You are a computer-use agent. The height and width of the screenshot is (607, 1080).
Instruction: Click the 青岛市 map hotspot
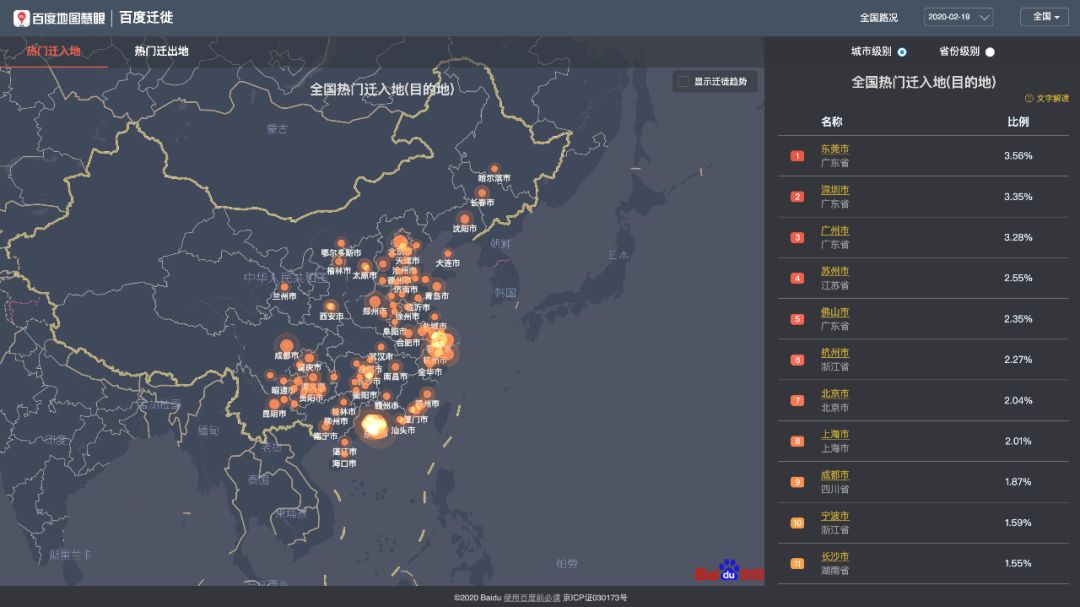tap(437, 286)
